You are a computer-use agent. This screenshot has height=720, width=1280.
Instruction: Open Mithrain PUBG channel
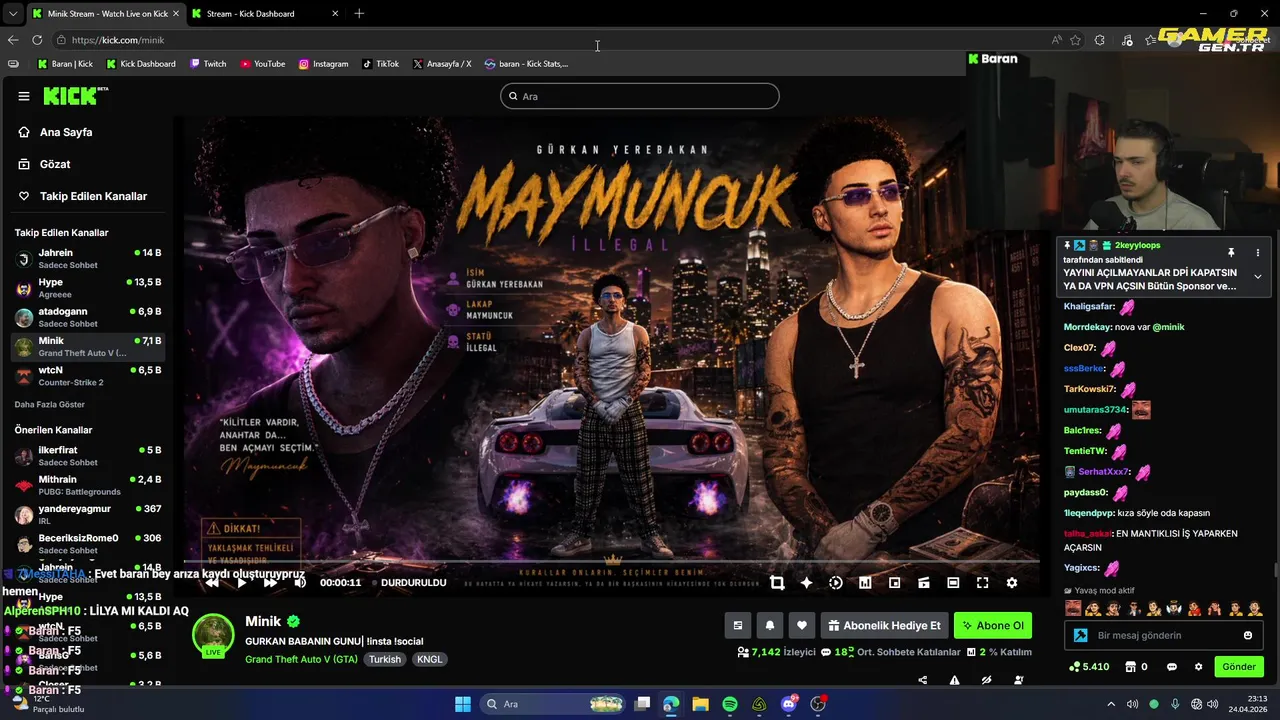click(88, 485)
